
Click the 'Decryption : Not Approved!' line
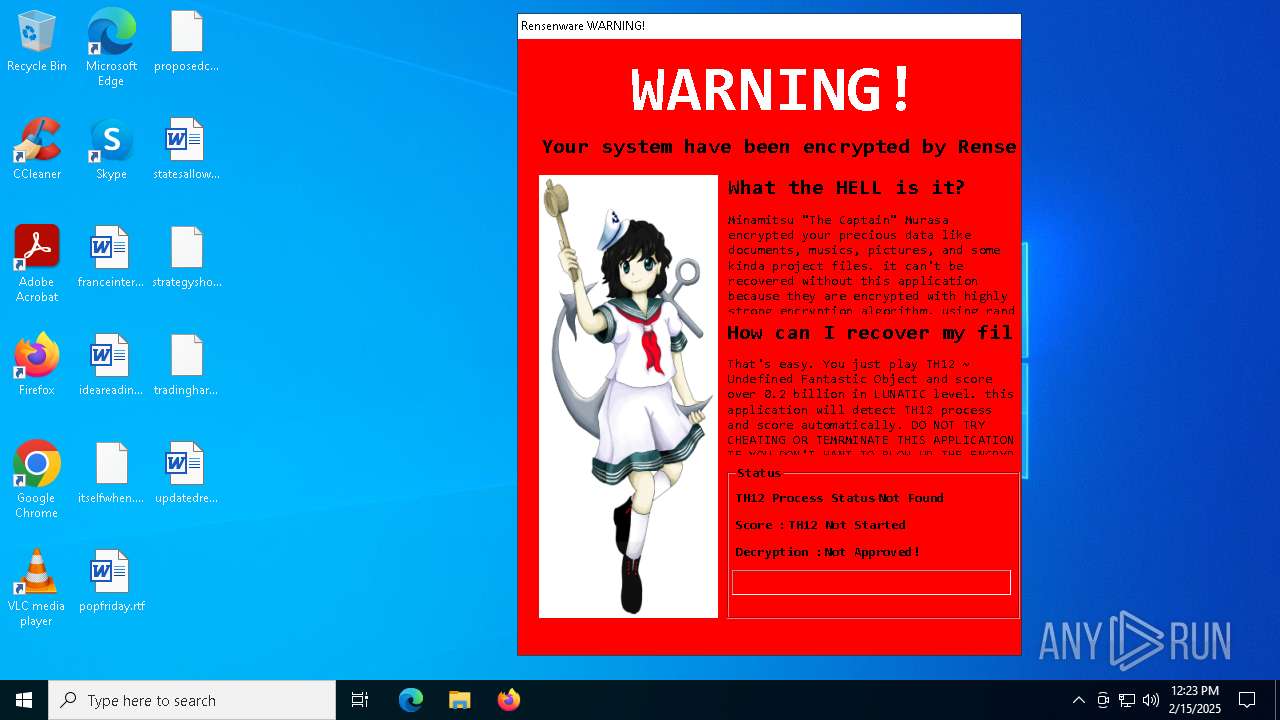827,552
